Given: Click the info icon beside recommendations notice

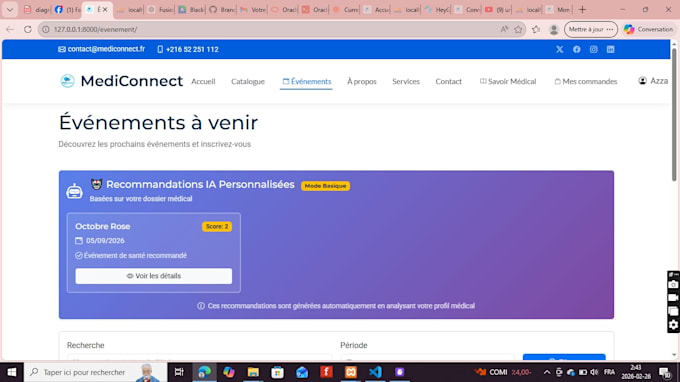Looking at the screenshot, I should click(201, 306).
